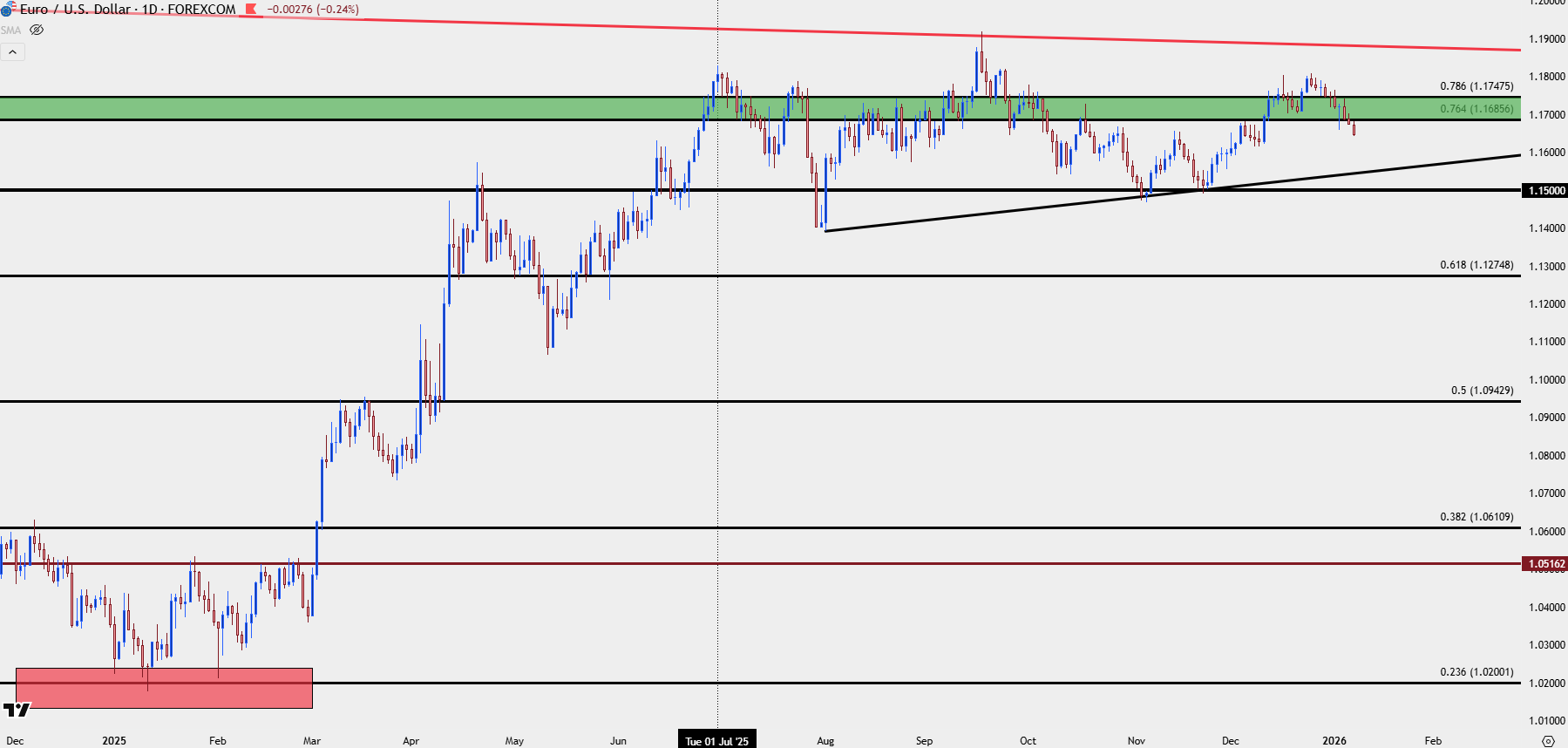1568x748 pixels.
Task: Collapse the indicator legend with the chevron
Action: (x=12, y=52)
